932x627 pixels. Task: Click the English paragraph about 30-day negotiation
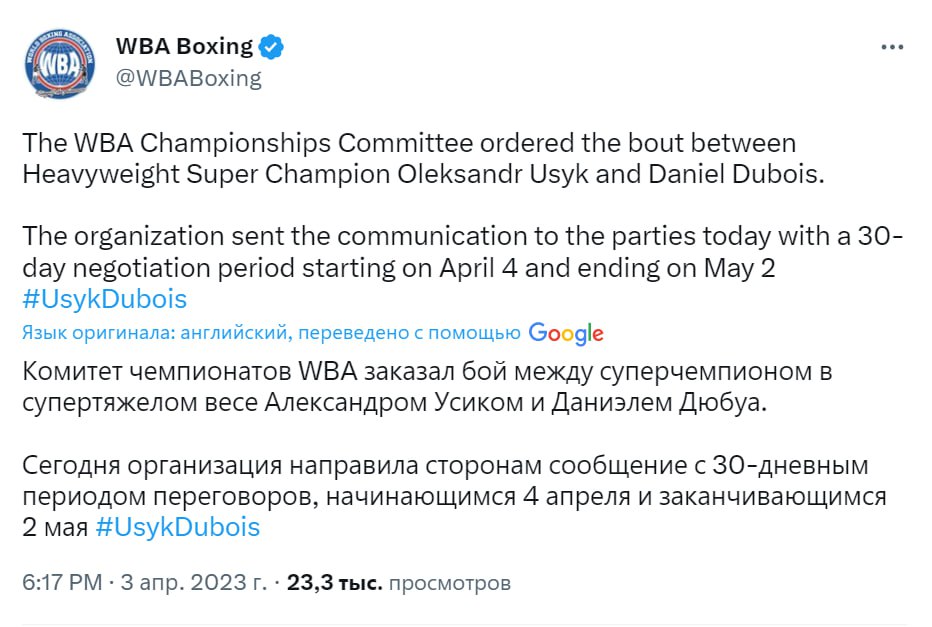[462, 252]
